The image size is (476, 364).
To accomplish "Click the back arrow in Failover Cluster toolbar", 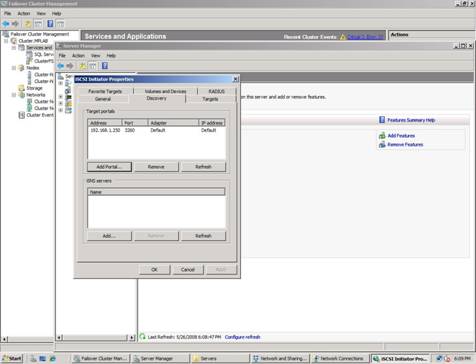I will coord(6,24).
